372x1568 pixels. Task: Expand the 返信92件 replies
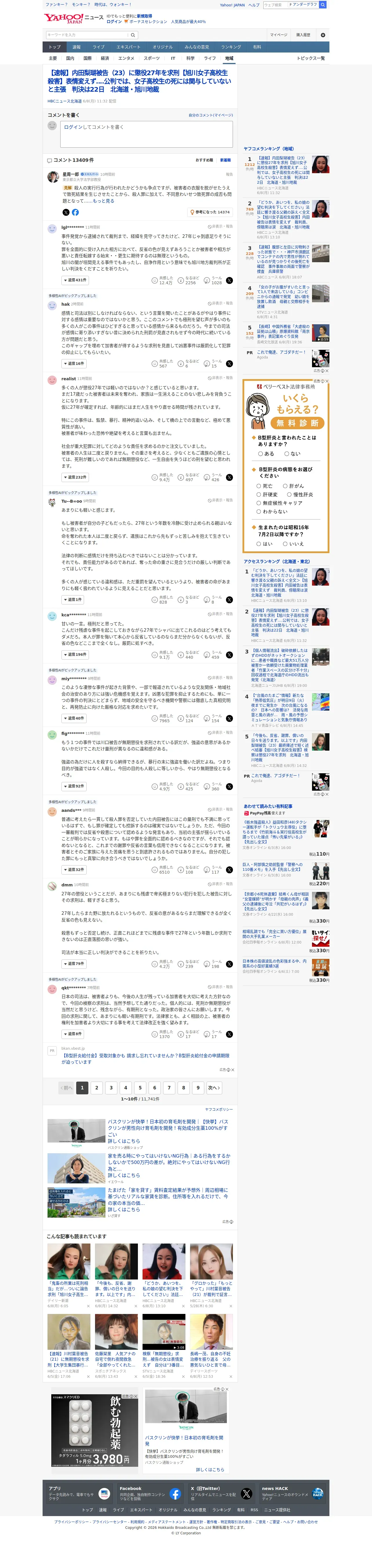click(74, 786)
